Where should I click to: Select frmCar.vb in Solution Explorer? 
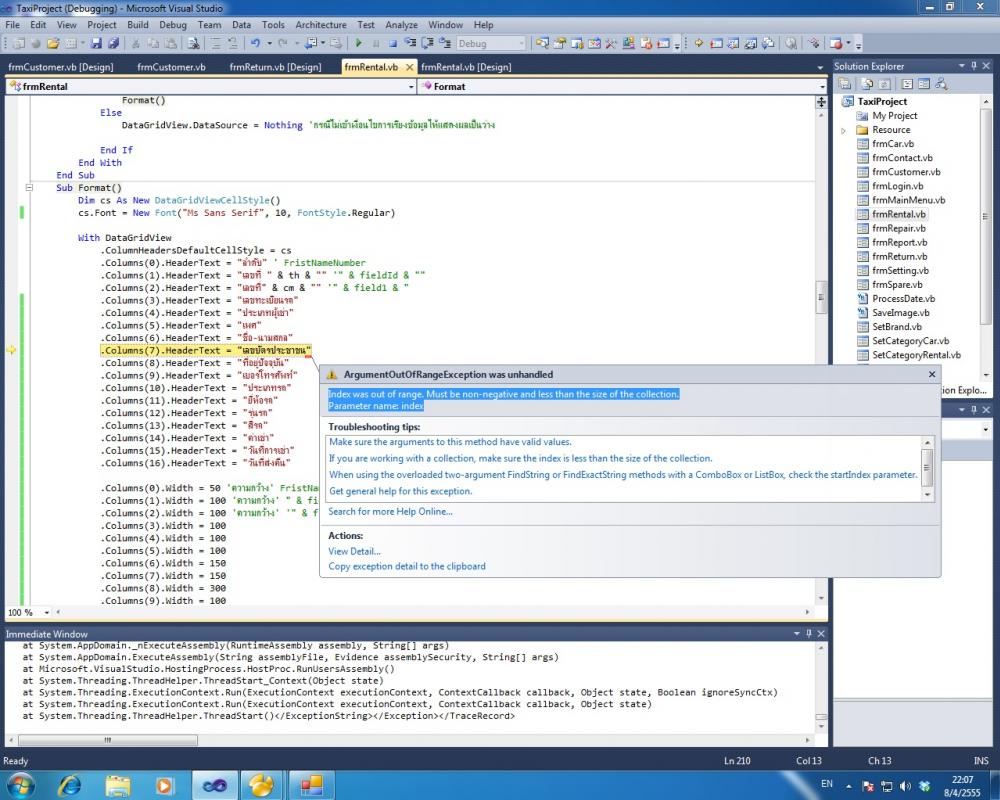click(x=893, y=144)
